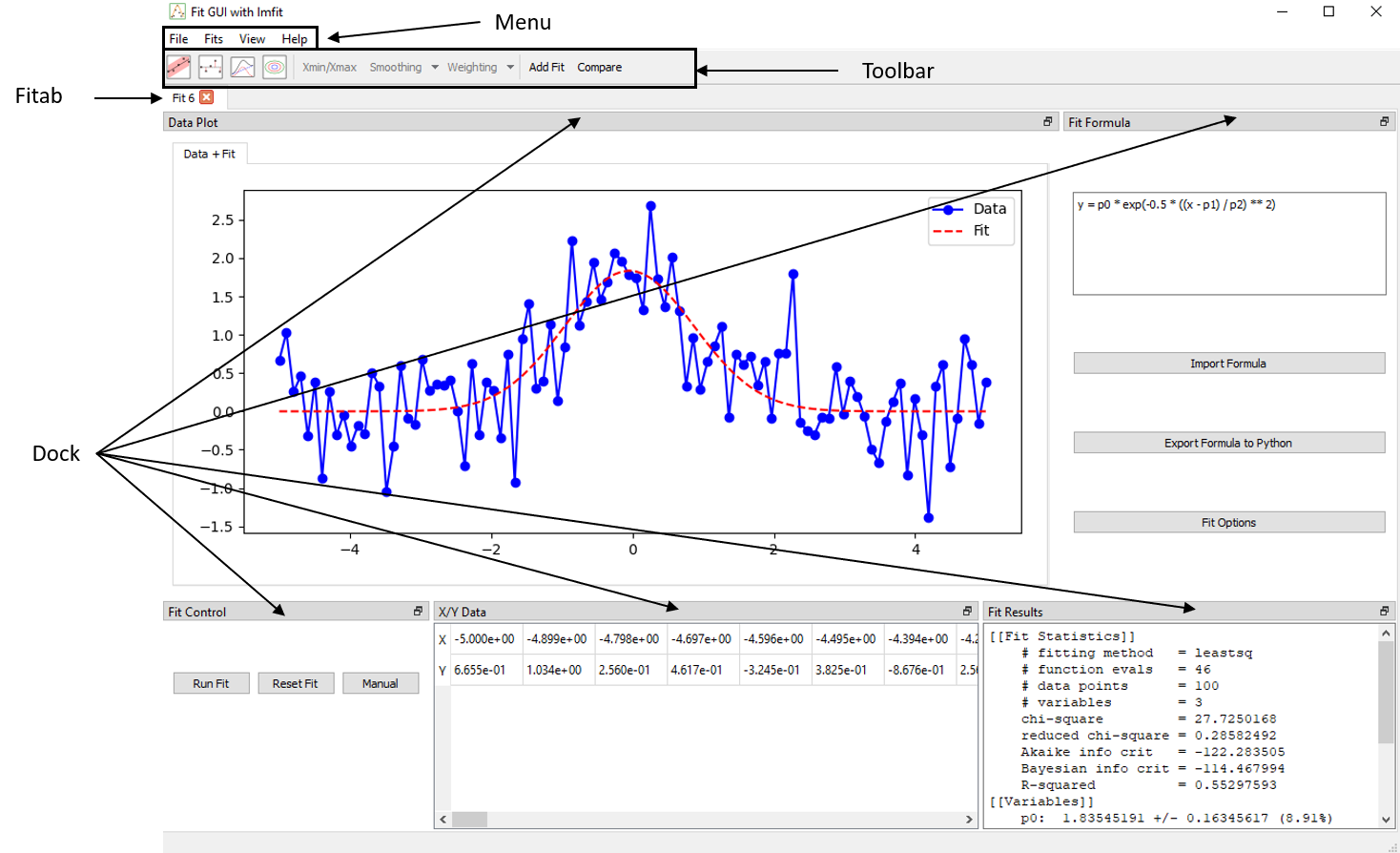Click the confidence band plot icon
This screenshot has width=1400, height=853.
tap(178, 67)
